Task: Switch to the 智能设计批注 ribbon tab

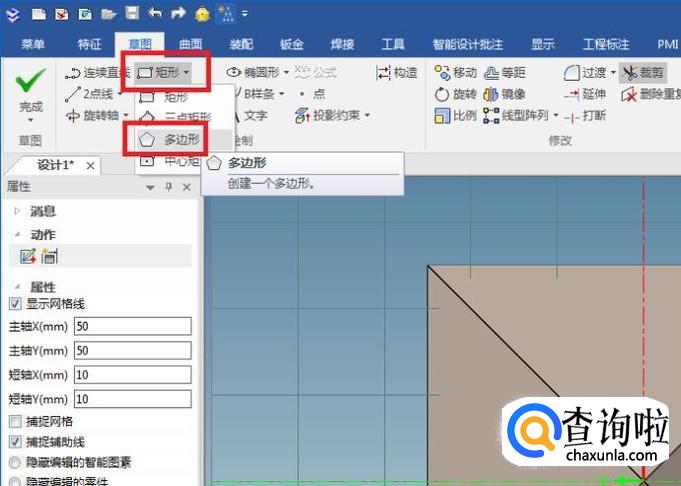Action: coord(467,44)
